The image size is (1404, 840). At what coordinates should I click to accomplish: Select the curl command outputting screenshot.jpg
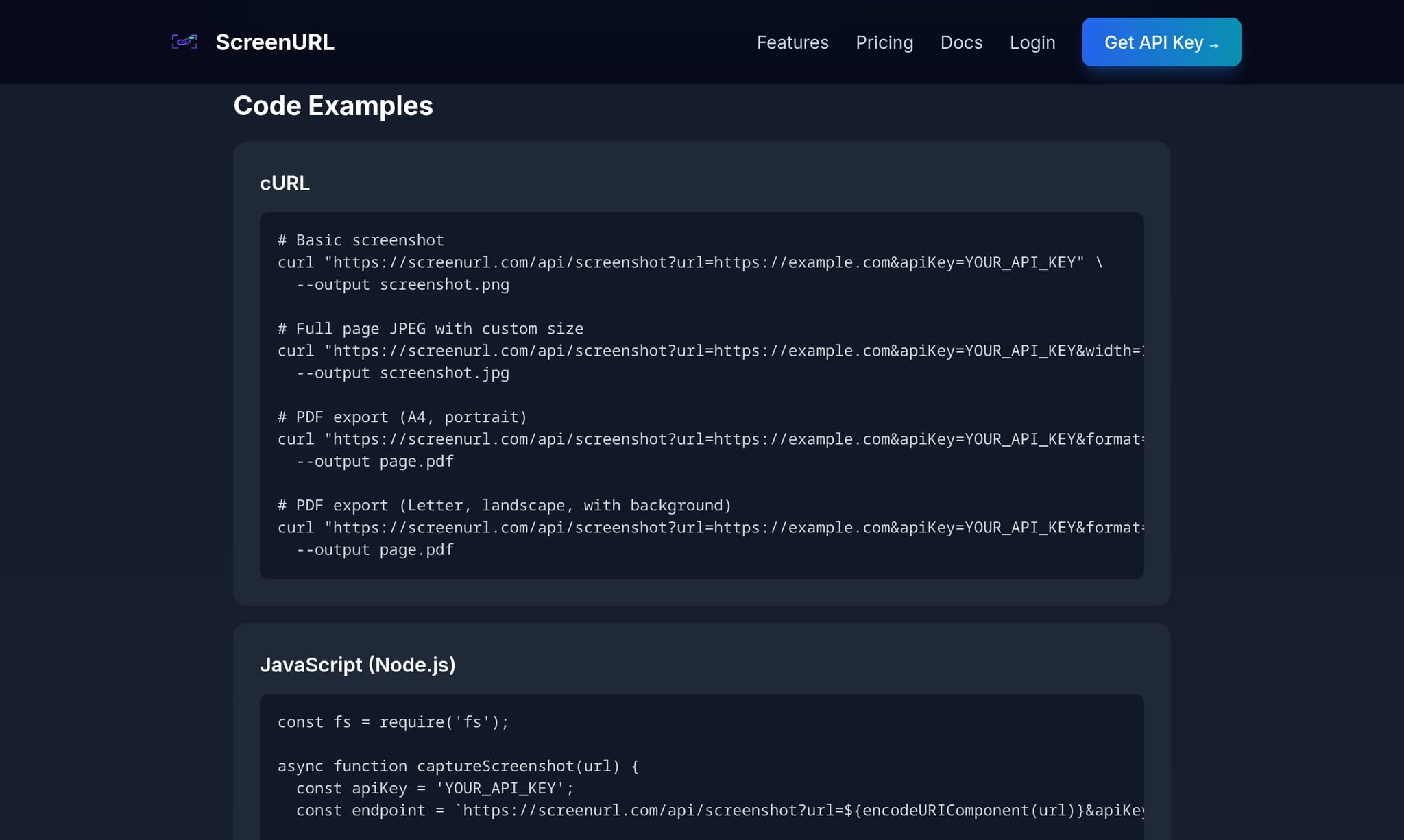pyautogui.click(x=686, y=350)
